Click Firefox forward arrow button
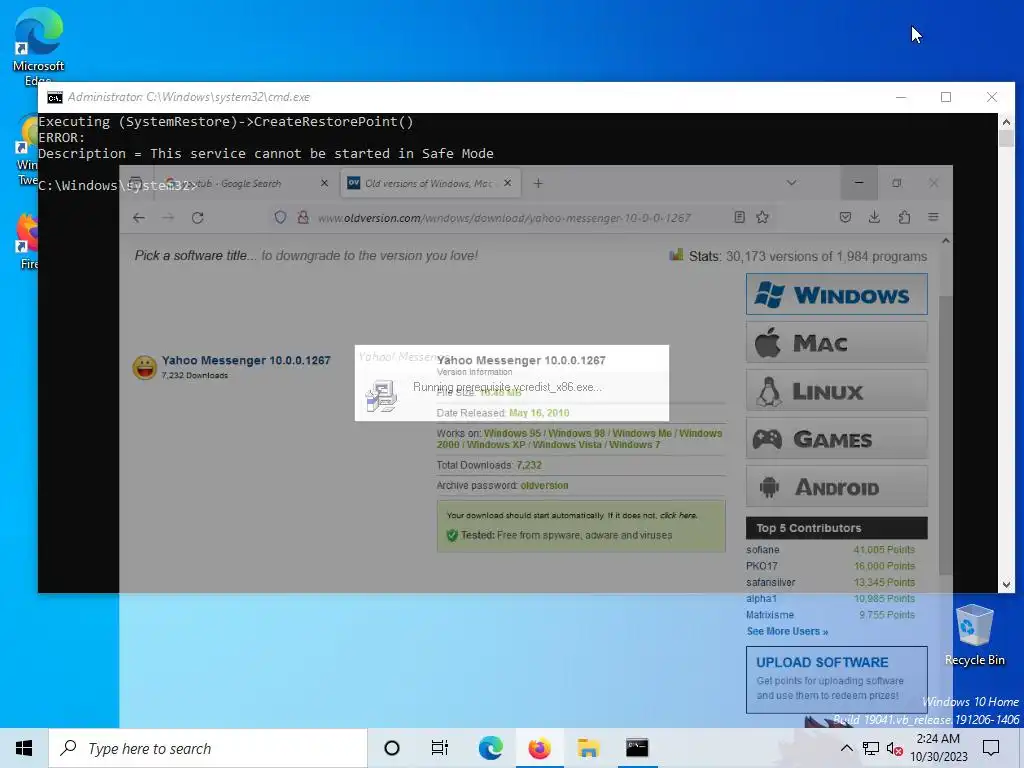The width and height of the screenshot is (1024, 768). pyautogui.click(x=168, y=217)
